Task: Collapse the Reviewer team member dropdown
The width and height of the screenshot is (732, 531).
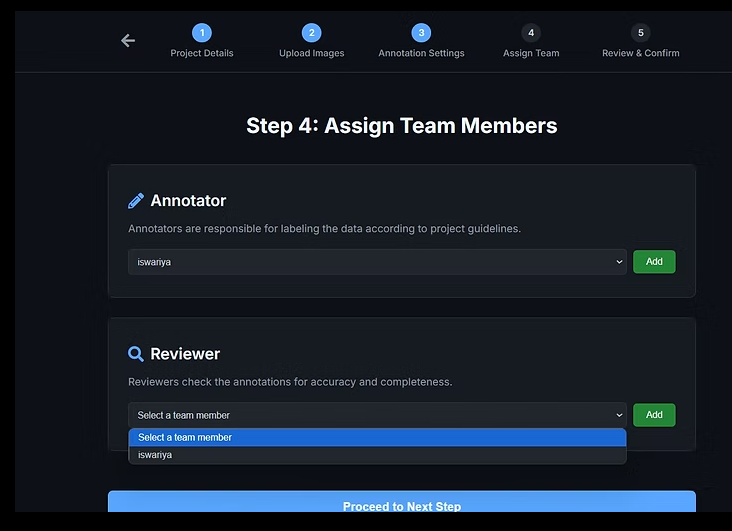Action: (376, 415)
